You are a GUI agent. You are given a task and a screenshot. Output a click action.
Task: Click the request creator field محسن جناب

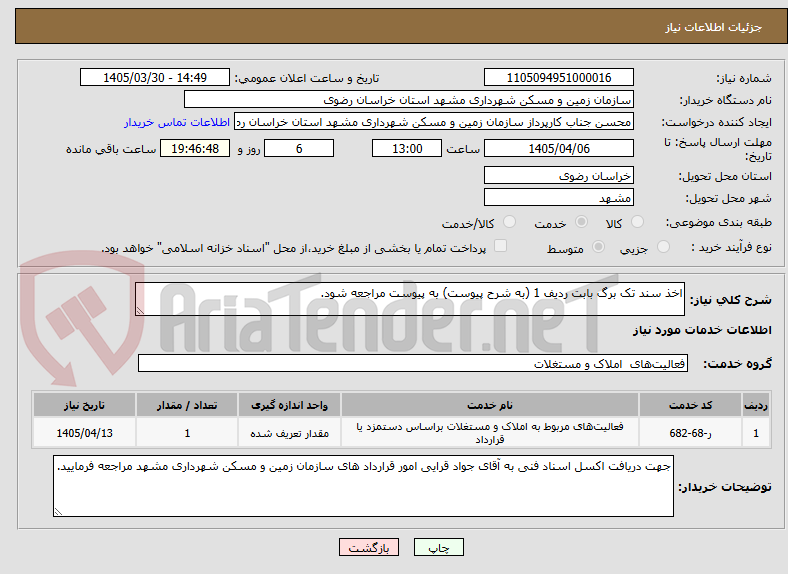pyautogui.click(x=434, y=122)
